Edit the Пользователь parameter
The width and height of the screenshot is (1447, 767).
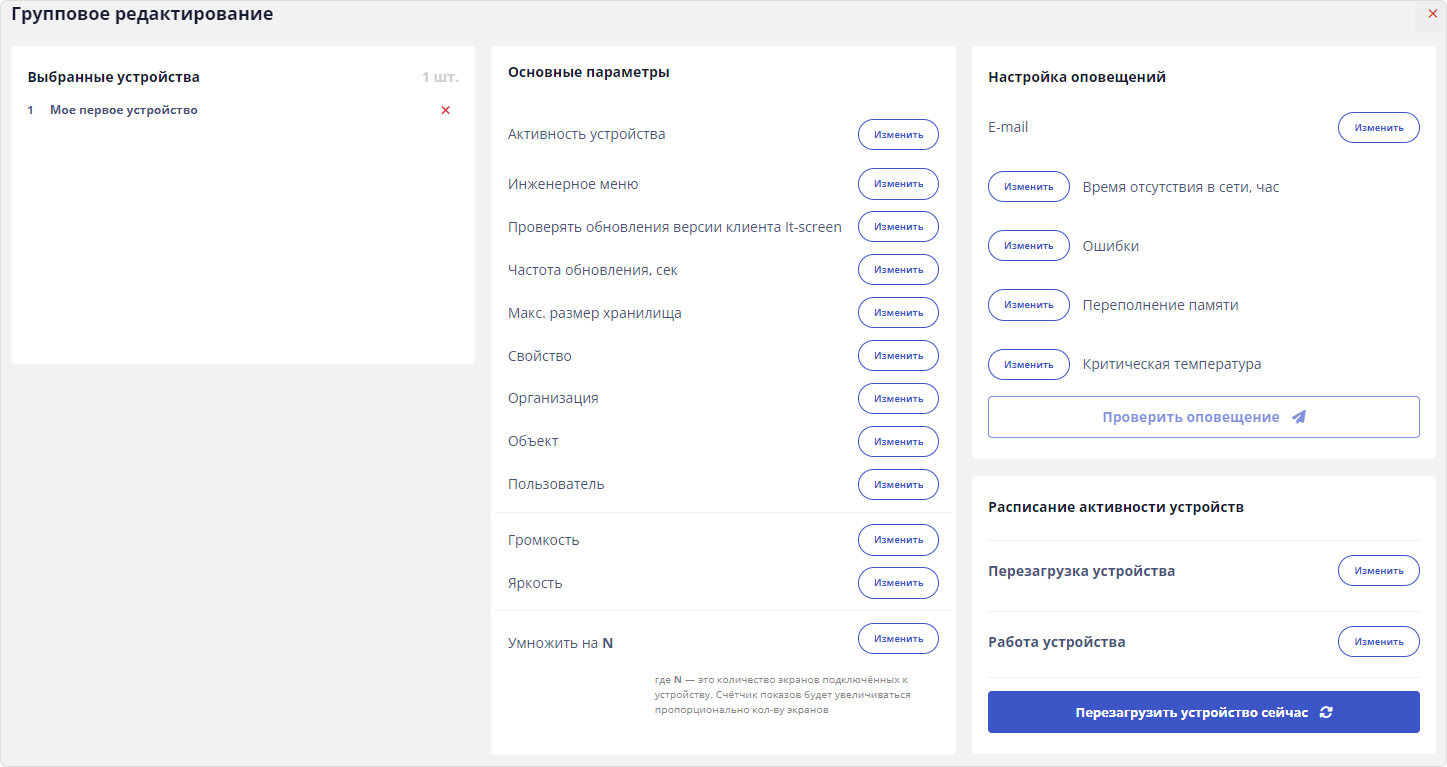(x=898, y=485)
